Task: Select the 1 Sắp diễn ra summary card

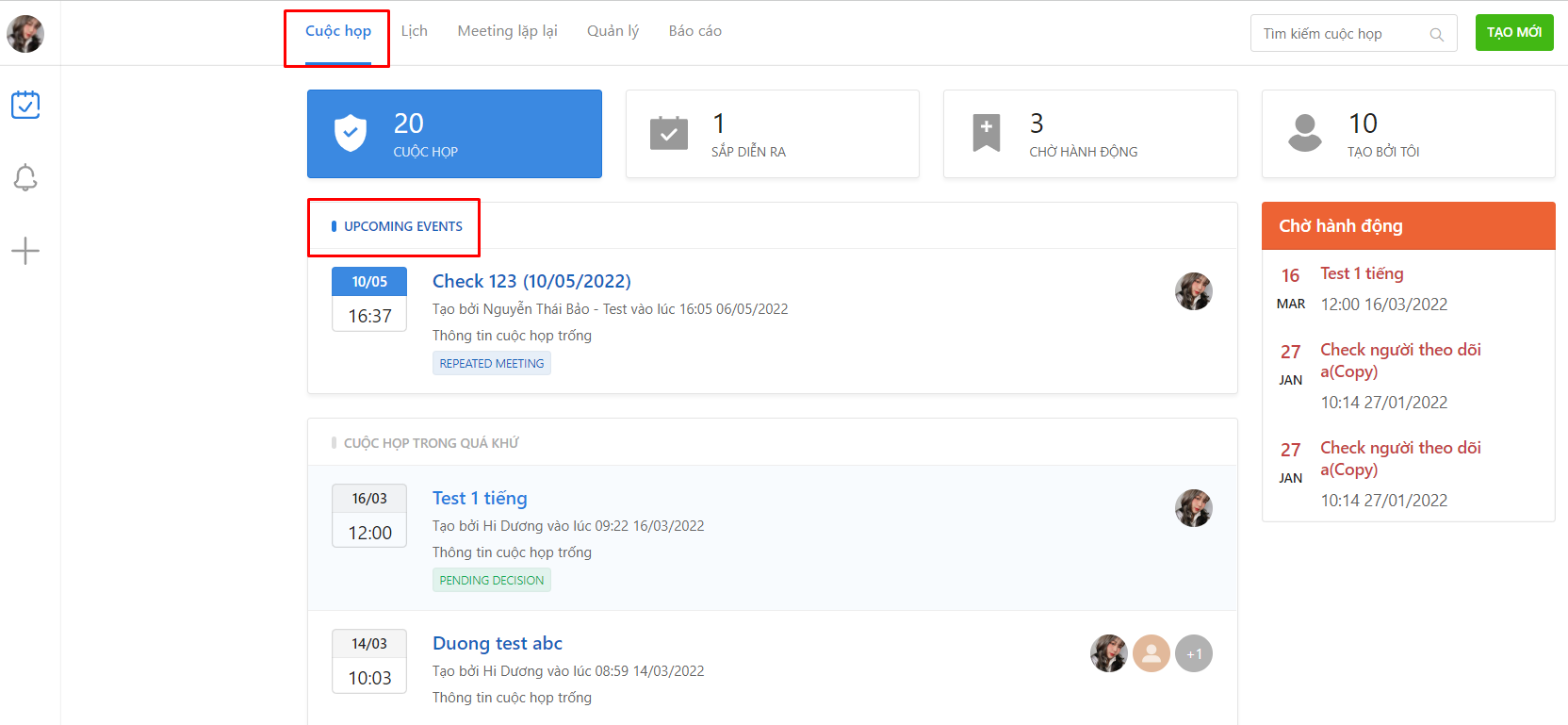Action: 773,134
